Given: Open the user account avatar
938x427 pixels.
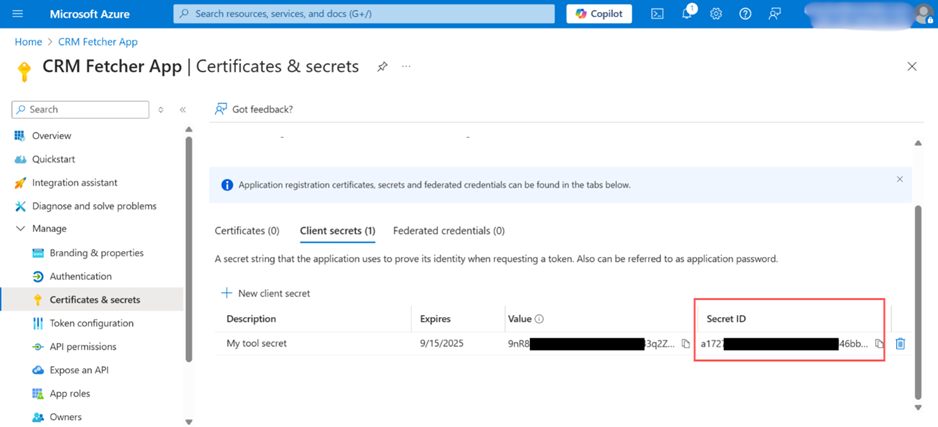Looking at the screenshot, I should (924, 14).
